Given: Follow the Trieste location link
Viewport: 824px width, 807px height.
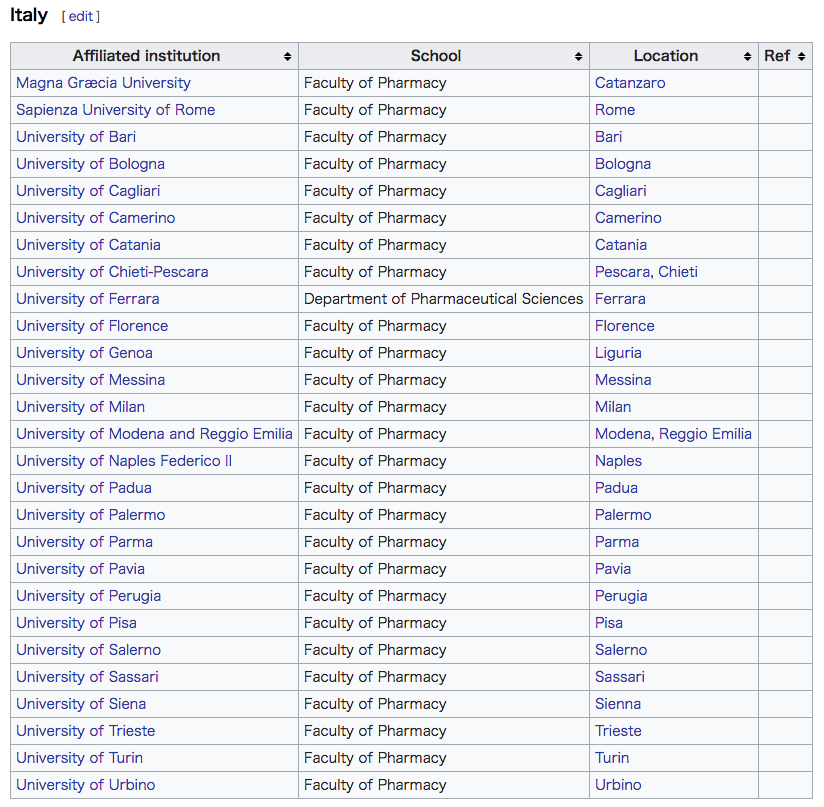Looking at the screenshot, I should (618, 731).
